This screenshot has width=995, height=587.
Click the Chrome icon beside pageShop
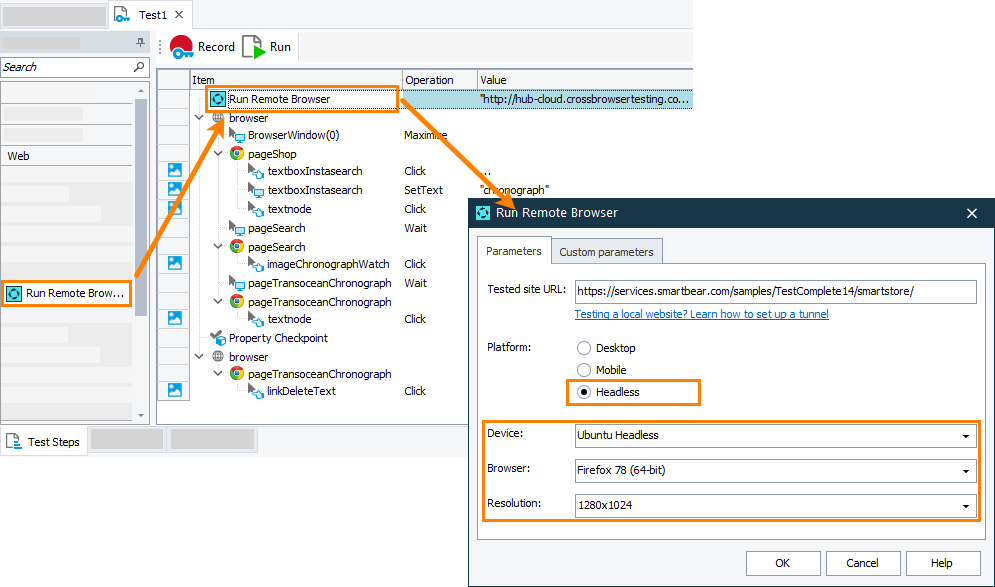(x=237, y=154)
